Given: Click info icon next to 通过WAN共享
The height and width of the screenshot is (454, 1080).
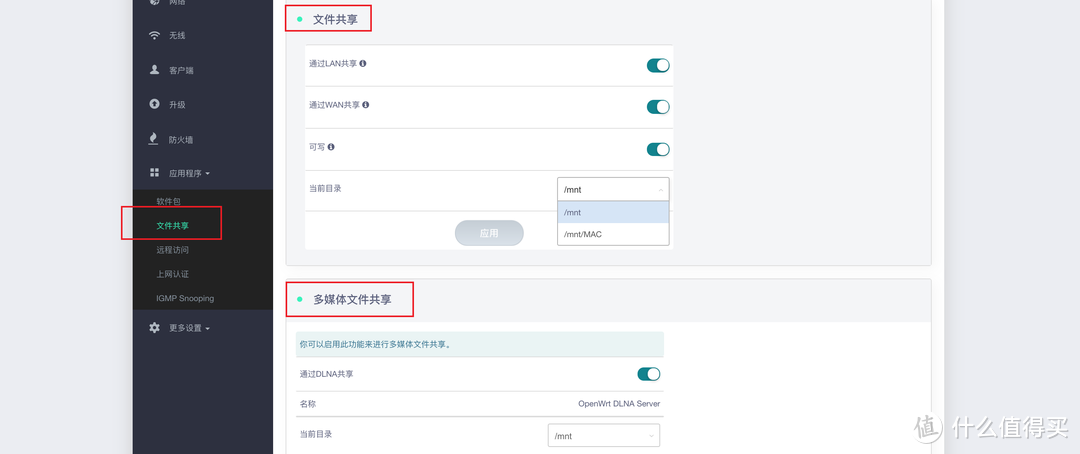Looking at the screenshot, I should (x=366, y=105).
